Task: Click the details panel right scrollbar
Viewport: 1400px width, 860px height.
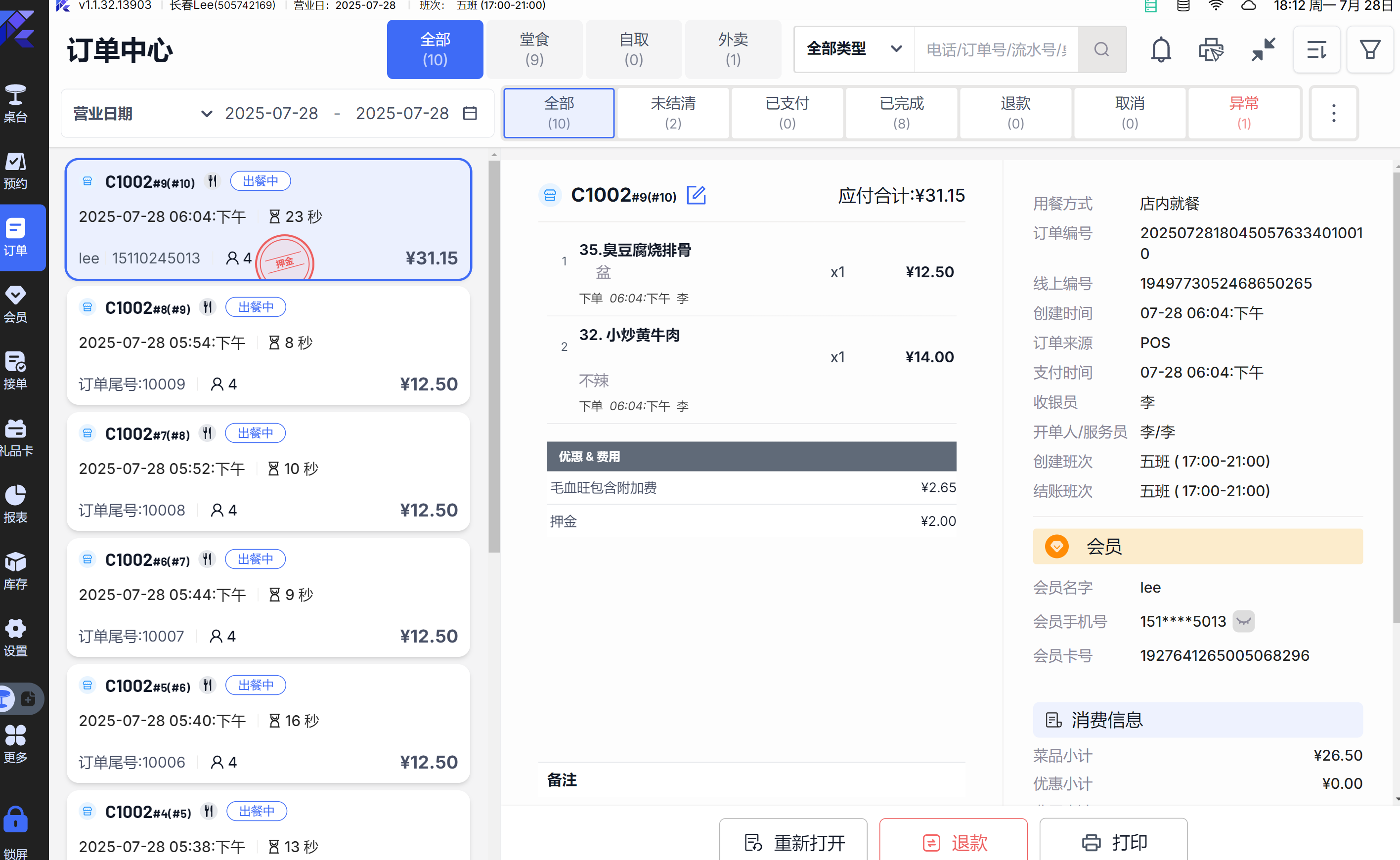Action: (1396, 398)
